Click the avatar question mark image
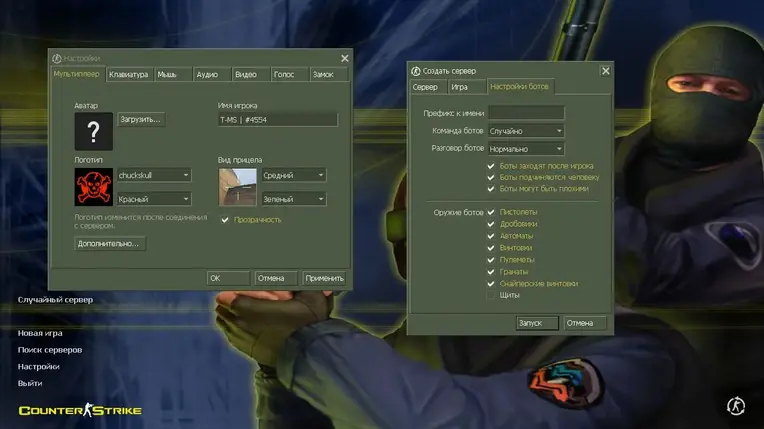764x429 pixels. click(94, 132)
